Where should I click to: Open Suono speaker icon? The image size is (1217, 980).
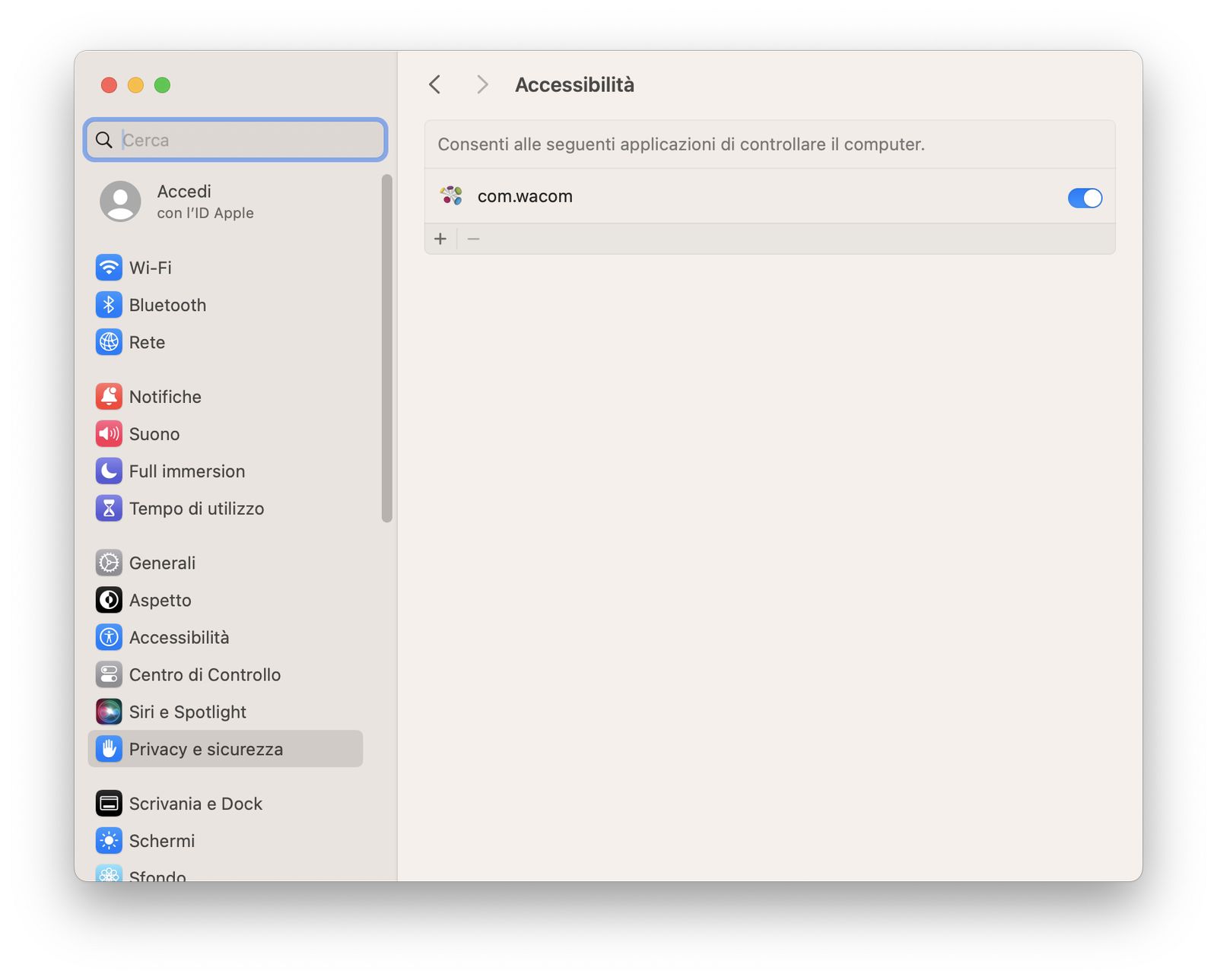pyautogui.click(x=109, y=433)
